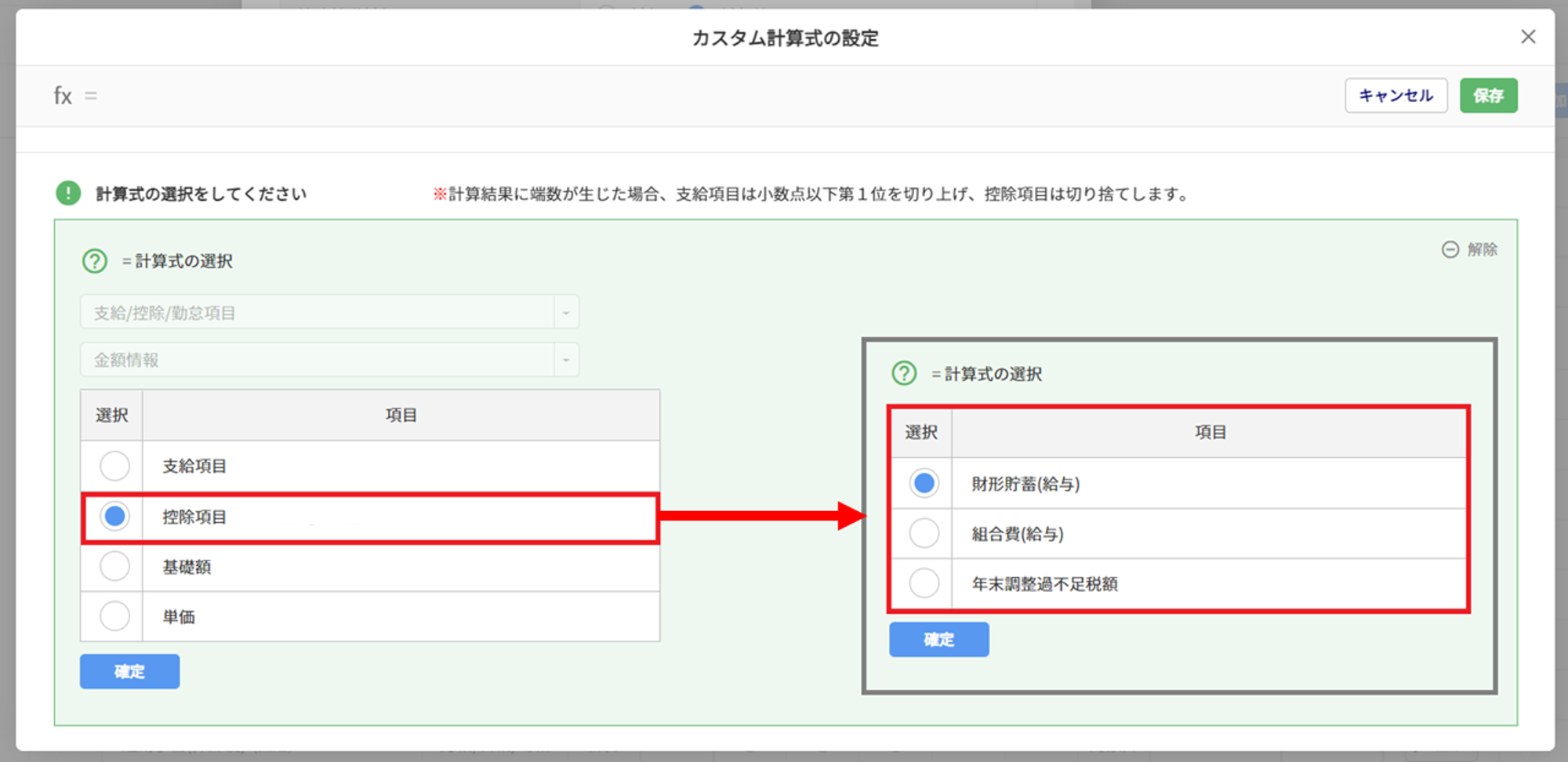Screen dimensions: 1568x762
Task: Click the blue 確定 button under the left table
Action: 129,671
